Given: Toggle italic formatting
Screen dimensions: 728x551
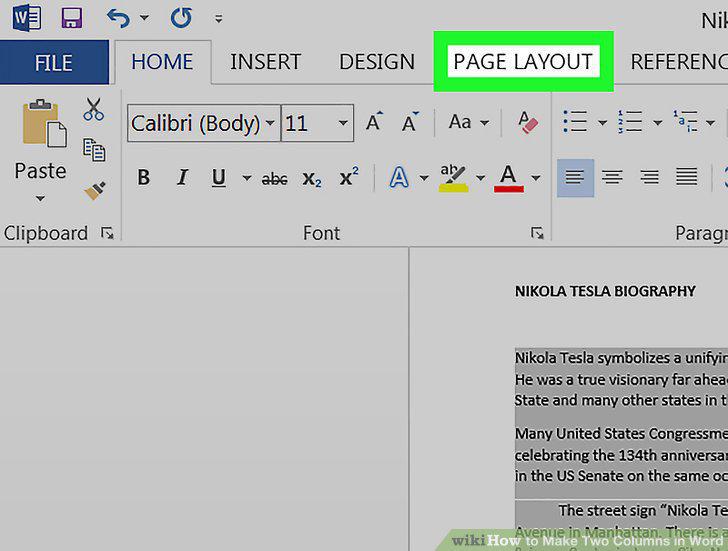Looking at the screenshot, I should click(x=182, y=177).
